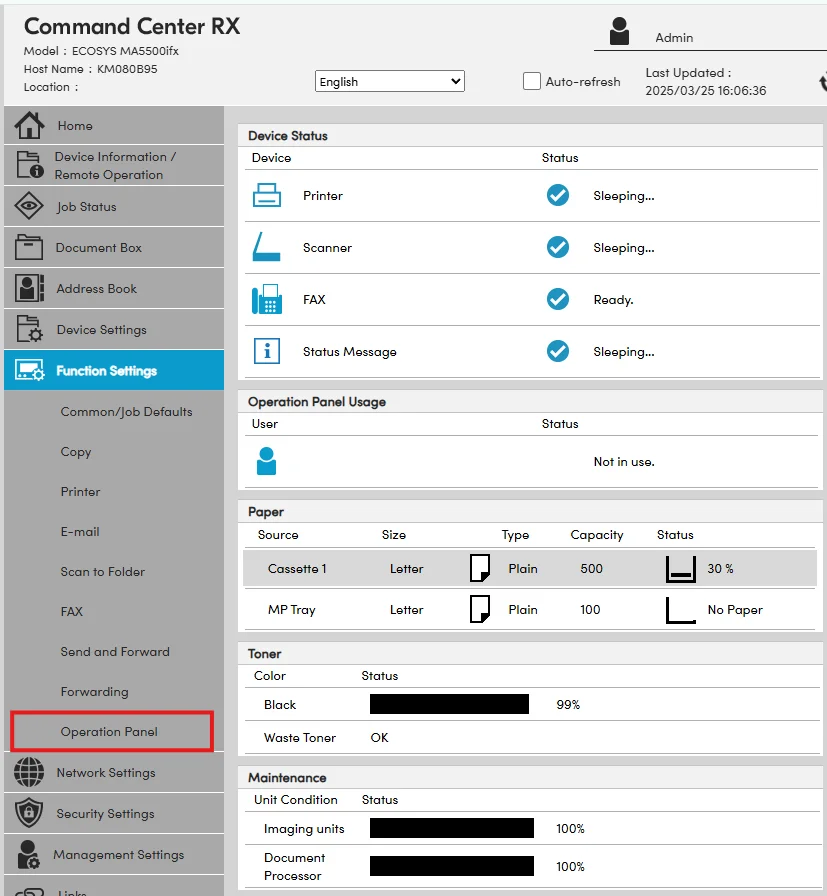The height and width of the screenshot is (896, 827).
Task: Select the Cassette 1 paper row
Action: pyautogui.click(x=529, y=569)
